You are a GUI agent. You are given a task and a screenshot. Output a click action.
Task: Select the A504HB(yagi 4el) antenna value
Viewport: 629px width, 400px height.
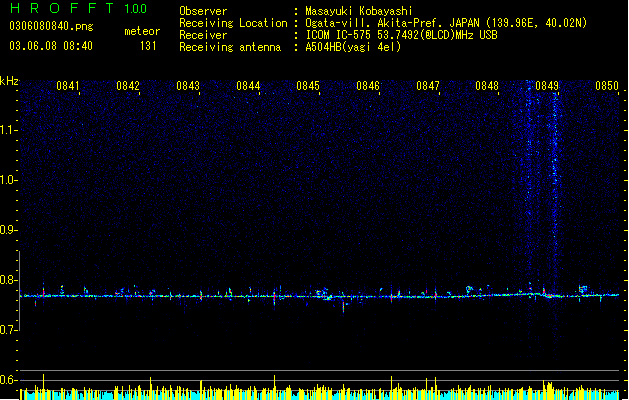point(353,47)
